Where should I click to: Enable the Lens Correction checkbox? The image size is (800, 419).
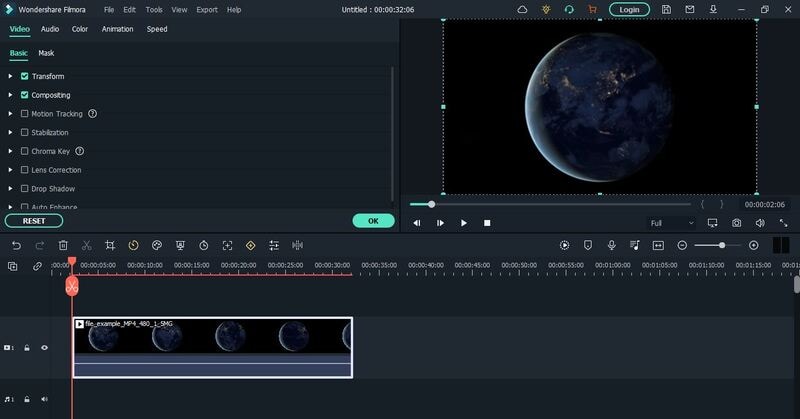[x=24, y=170]
